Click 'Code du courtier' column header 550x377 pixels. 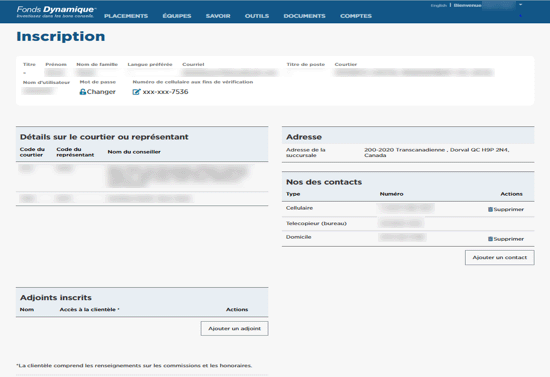tap(32, 152)
